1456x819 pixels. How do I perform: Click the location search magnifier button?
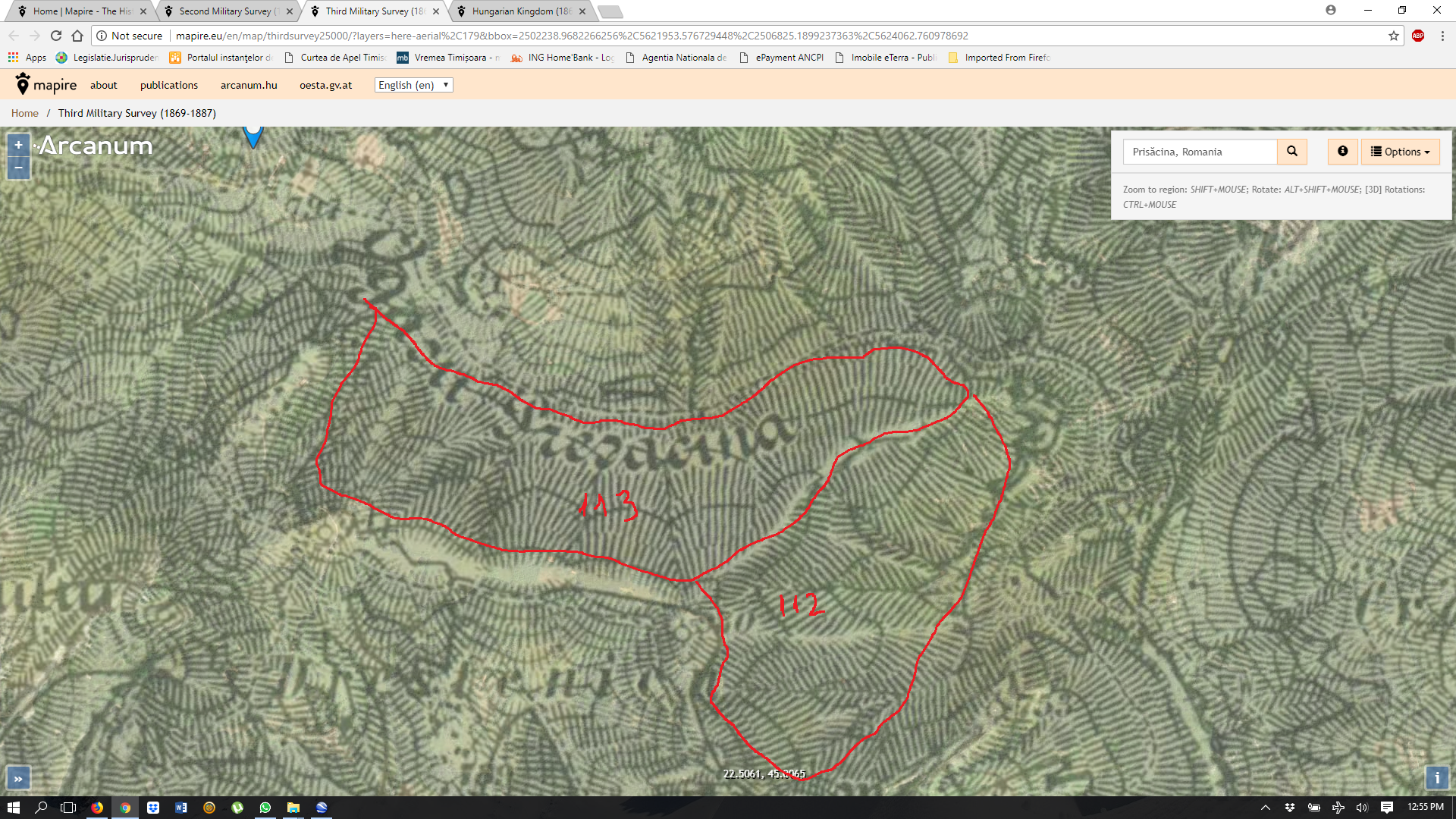(1292, 152)
